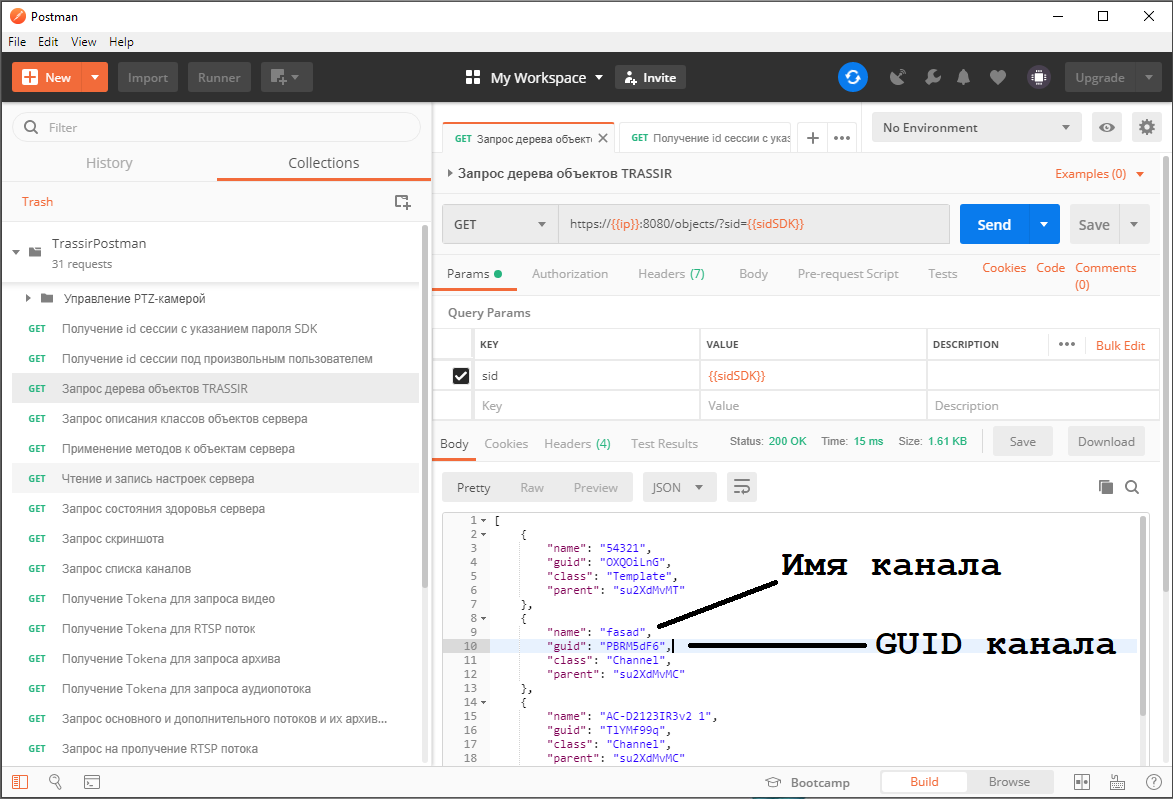This screenshot has width=1173, height=799.
Task: Click the Send button
Action: tap(994, 224)
